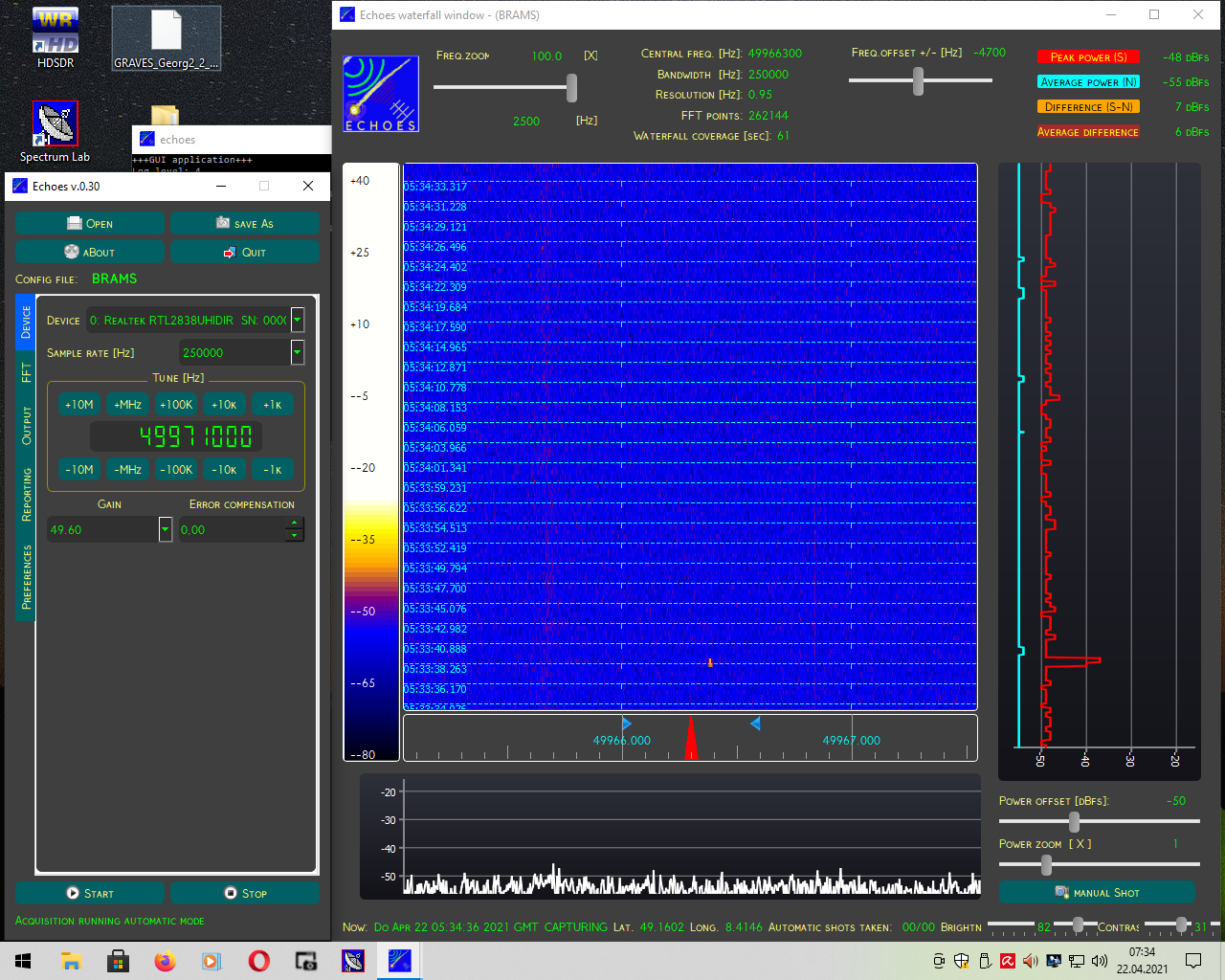Image resolution: width=1225 pixels, height=980 pixels.
Task: Open File Explorer from the taskbar
Action: click(x=71, y=961)
